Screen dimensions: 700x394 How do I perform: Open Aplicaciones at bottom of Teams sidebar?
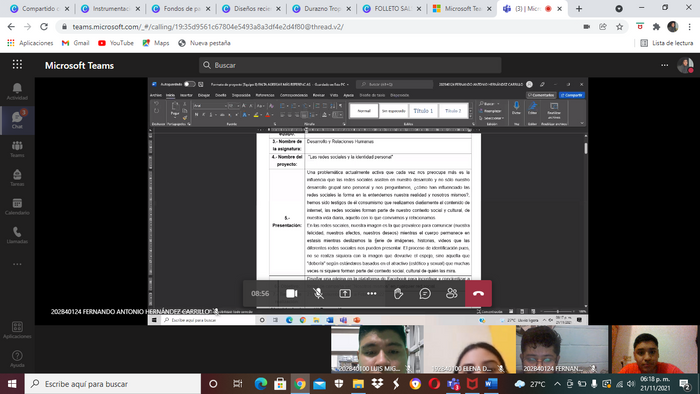coord(17,330)
